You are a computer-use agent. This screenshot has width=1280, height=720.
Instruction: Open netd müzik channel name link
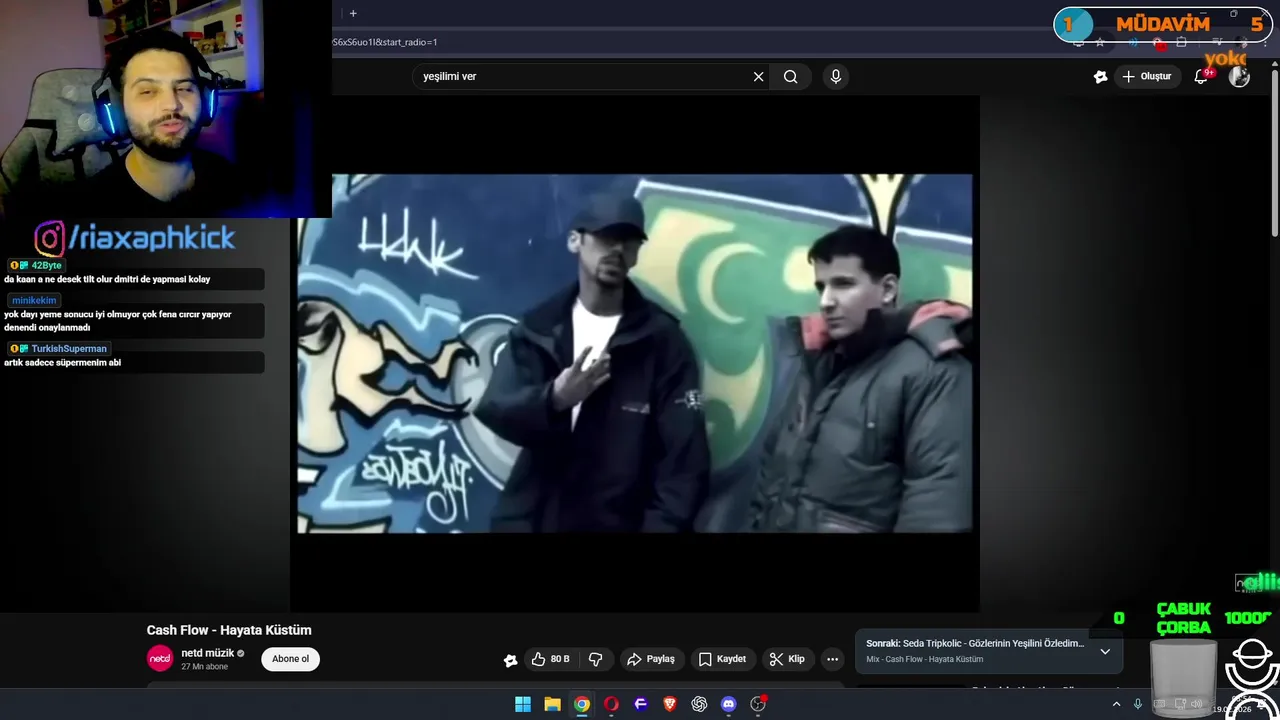coord(208,653)
